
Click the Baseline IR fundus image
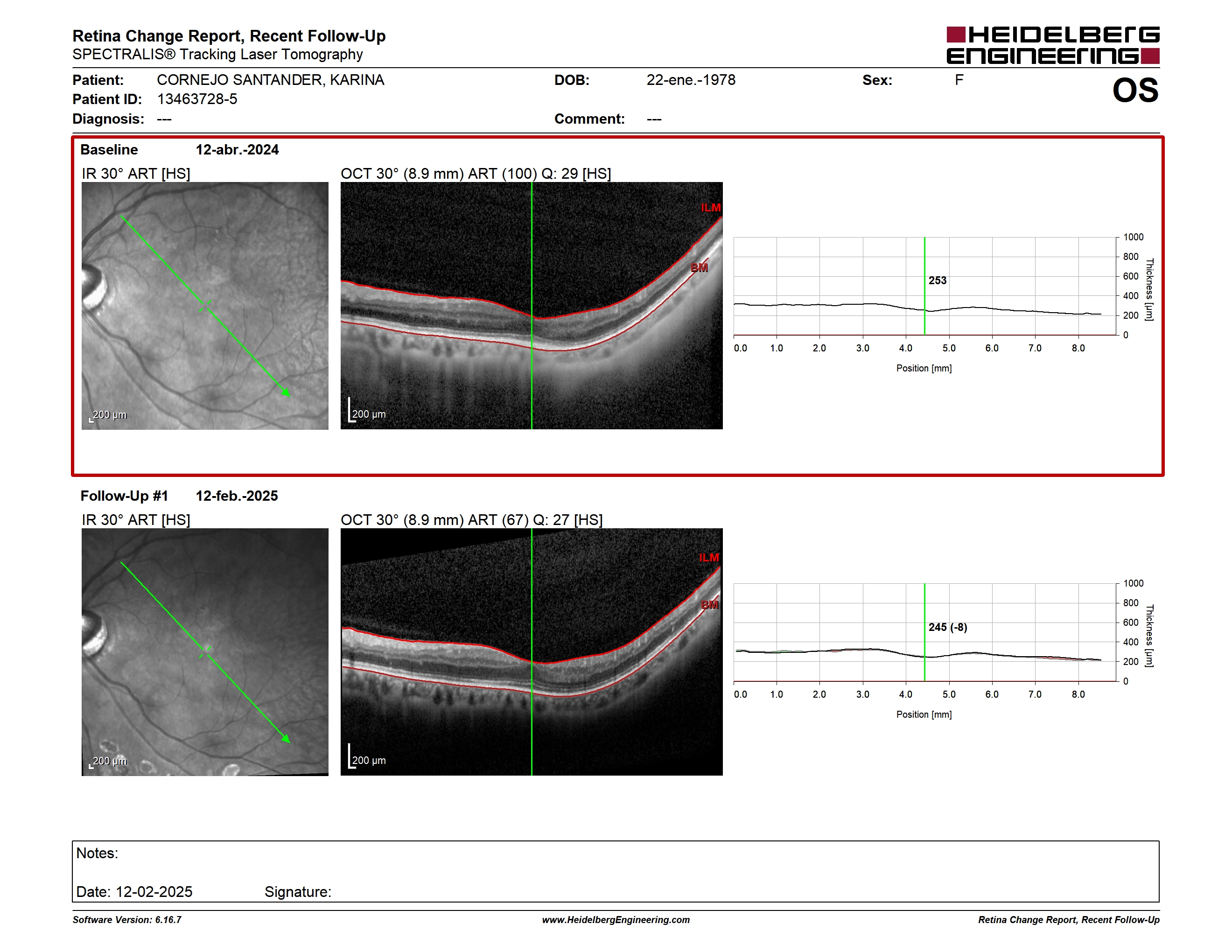pos(205,306)
